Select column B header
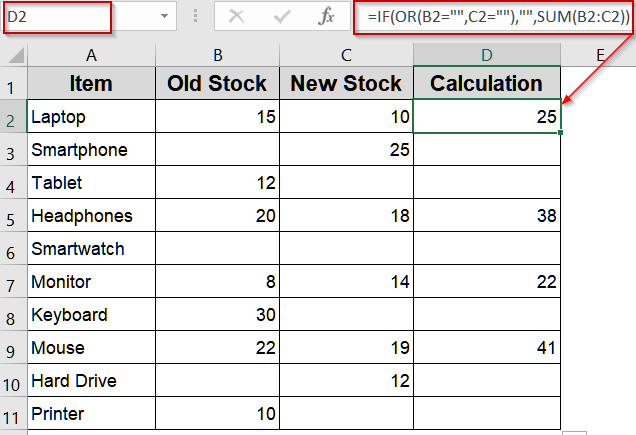The image size is (636, 435). (217, 55)
